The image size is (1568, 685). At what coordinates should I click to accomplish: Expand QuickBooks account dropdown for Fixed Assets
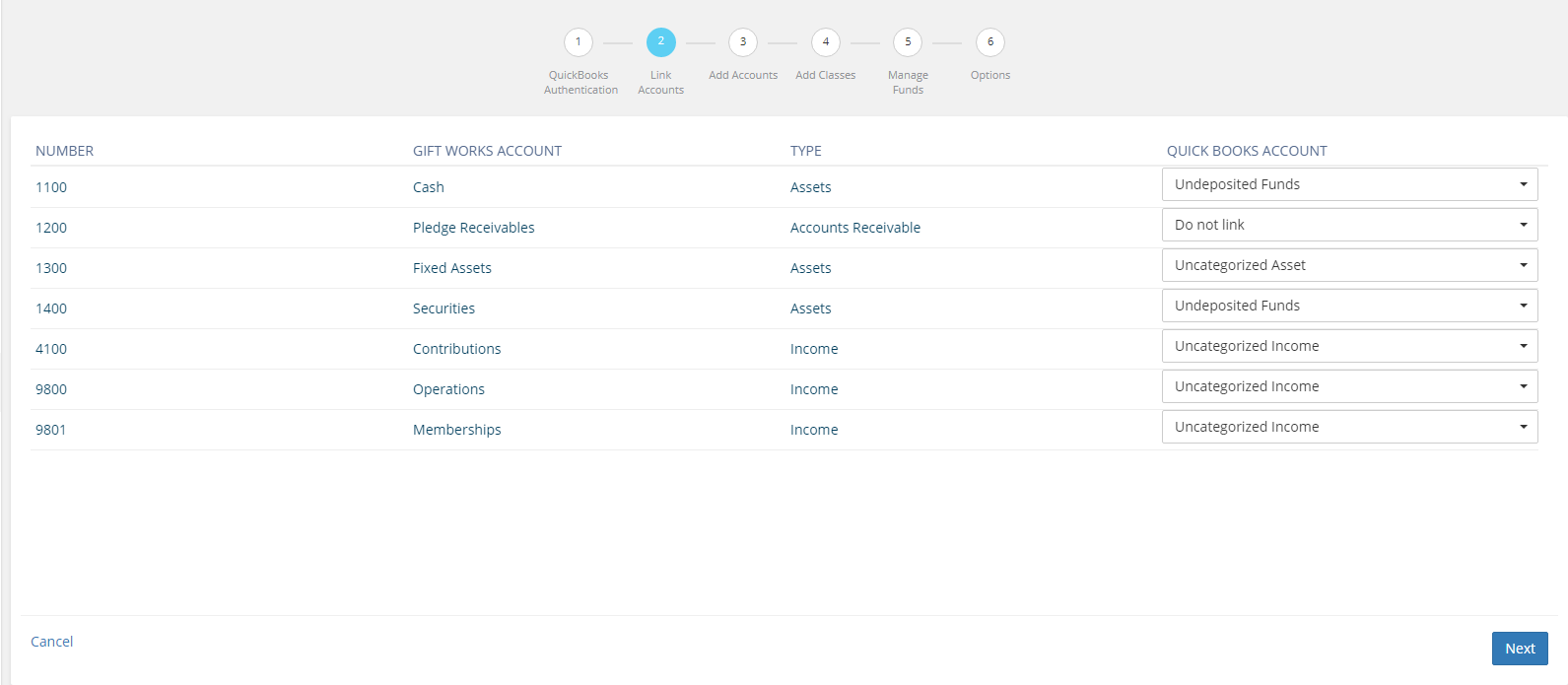point(1350,265)
